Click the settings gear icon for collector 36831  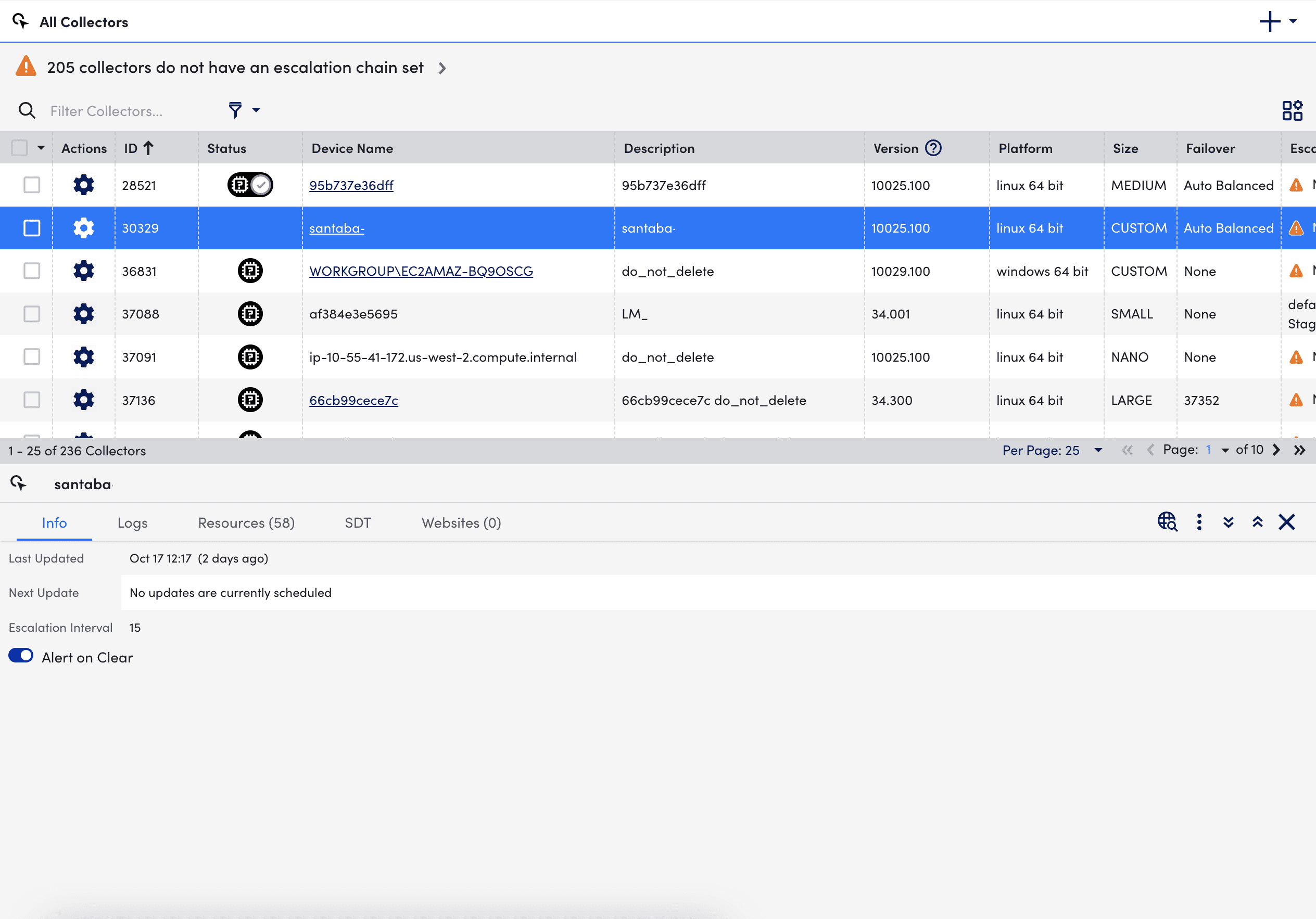coord(83,272)
